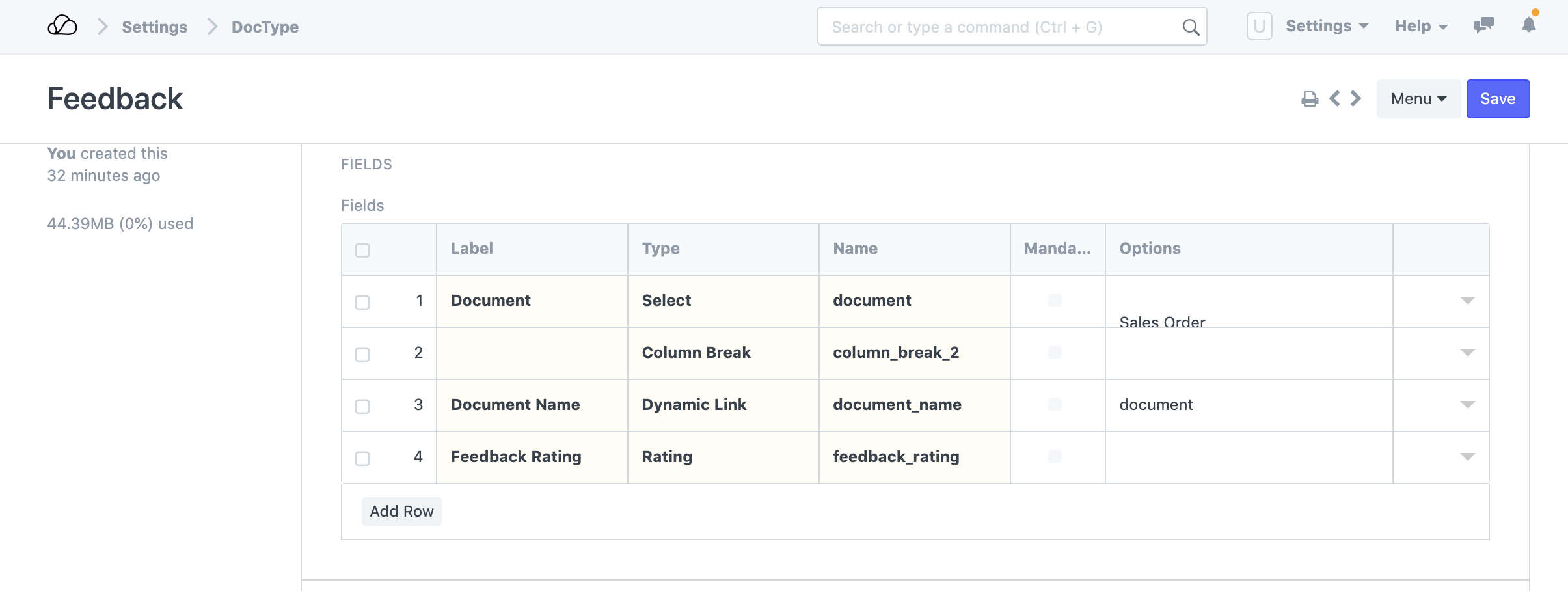Viewport: 1568px width, 591px height.
Task: Click the Save button
Action: 1497,99
